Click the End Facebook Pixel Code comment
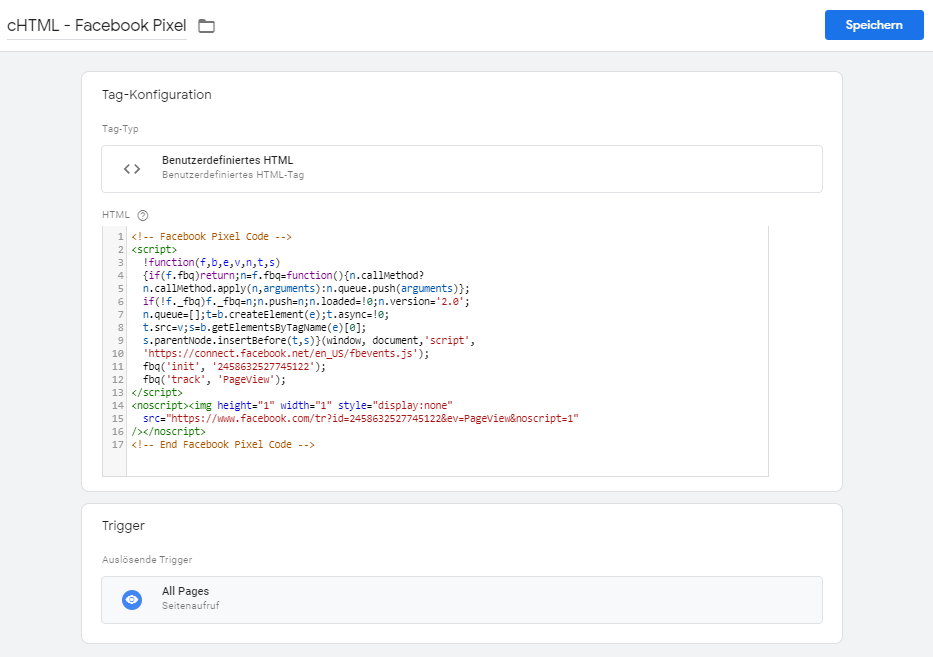This screenshot has height=657, width=933. tap(223, 445)
